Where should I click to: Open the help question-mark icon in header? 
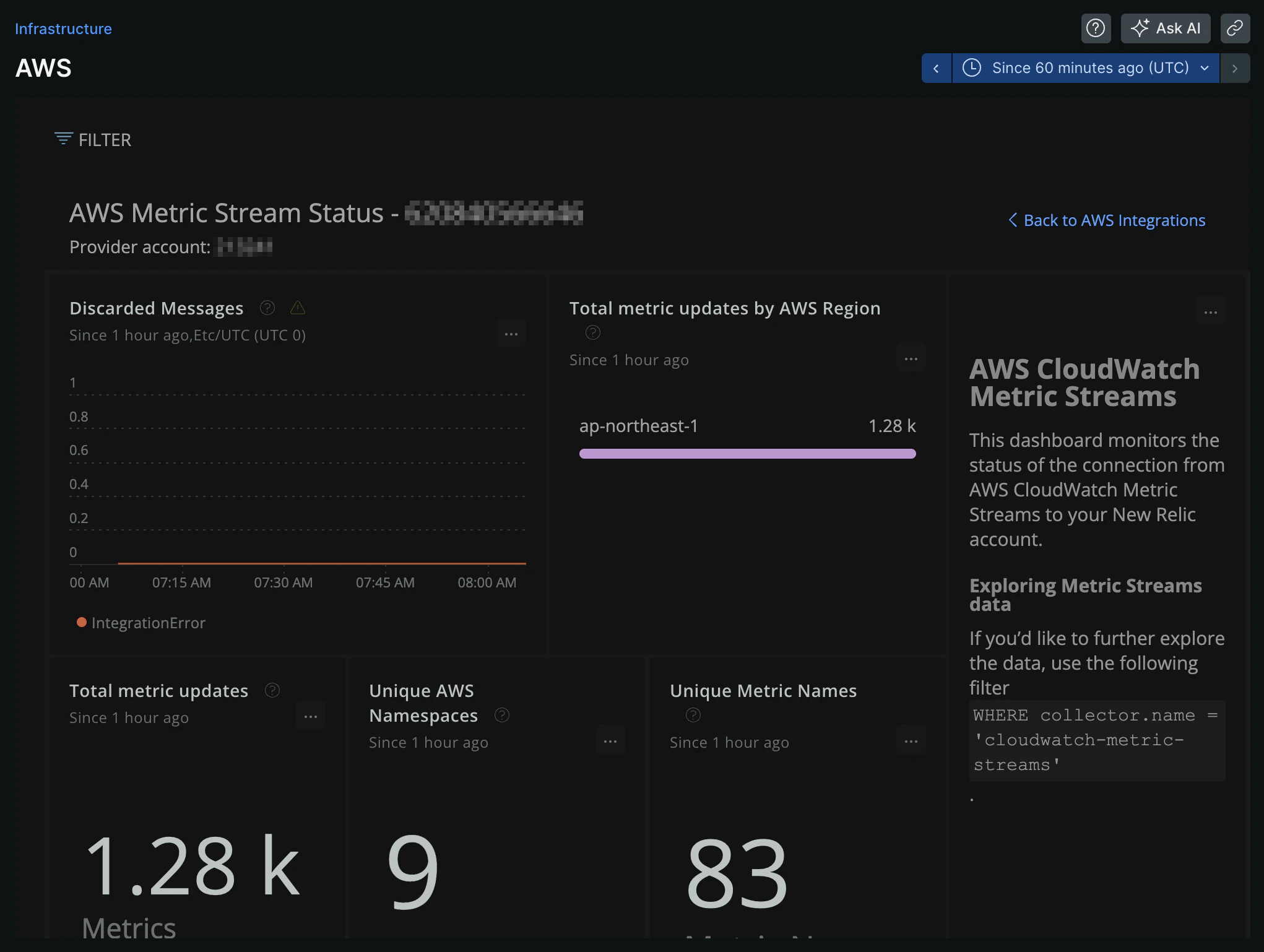[1096, 28]
